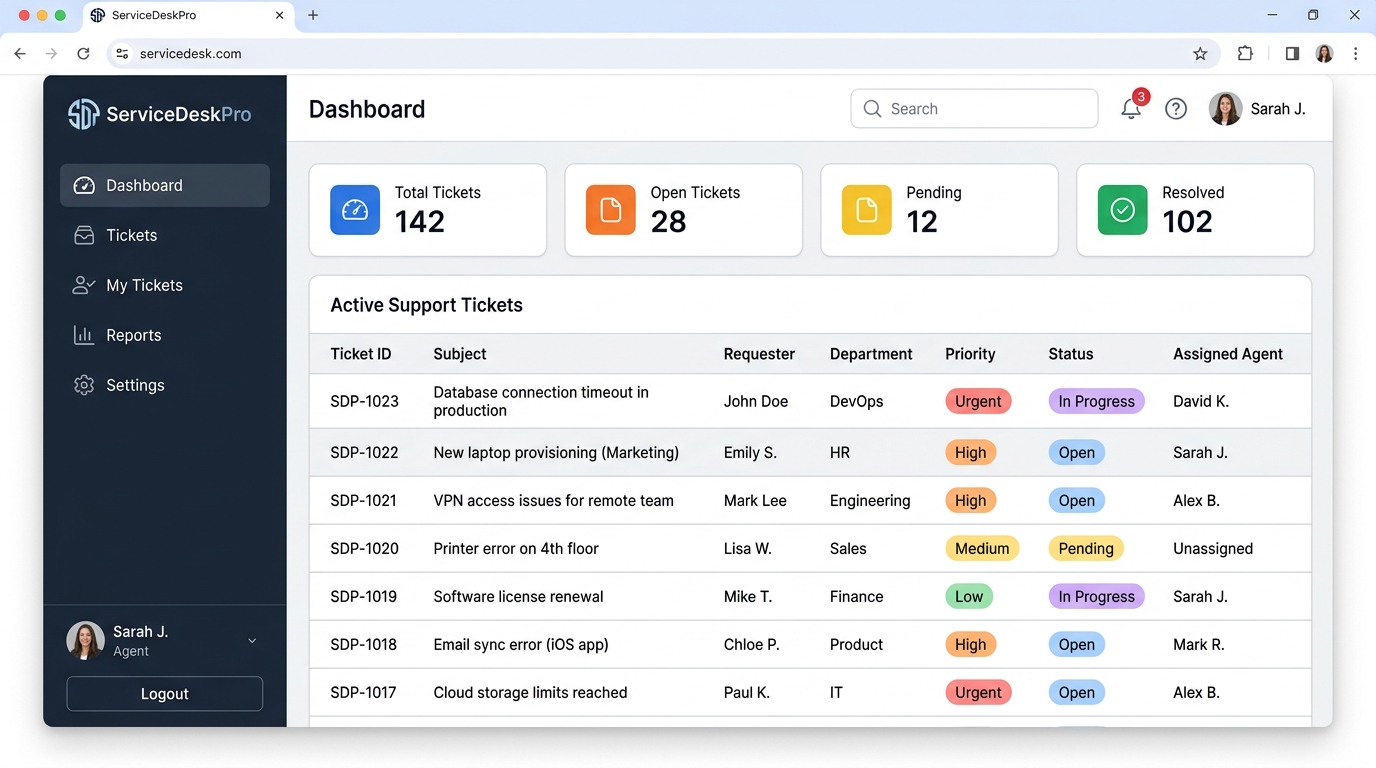
Task: Click the Status column header
Action: 1071,354
